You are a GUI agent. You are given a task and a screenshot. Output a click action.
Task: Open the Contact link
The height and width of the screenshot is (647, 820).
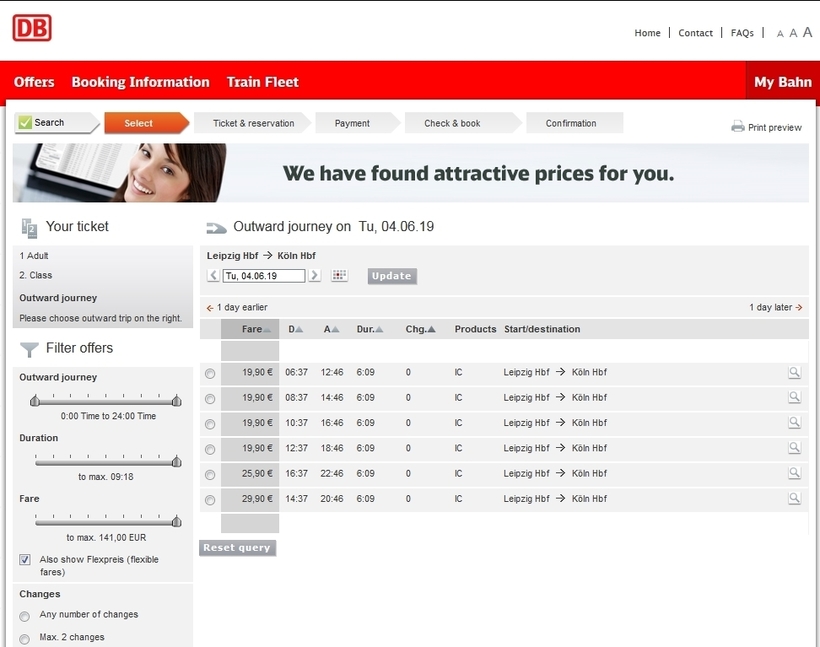click(x=696, y=33)
